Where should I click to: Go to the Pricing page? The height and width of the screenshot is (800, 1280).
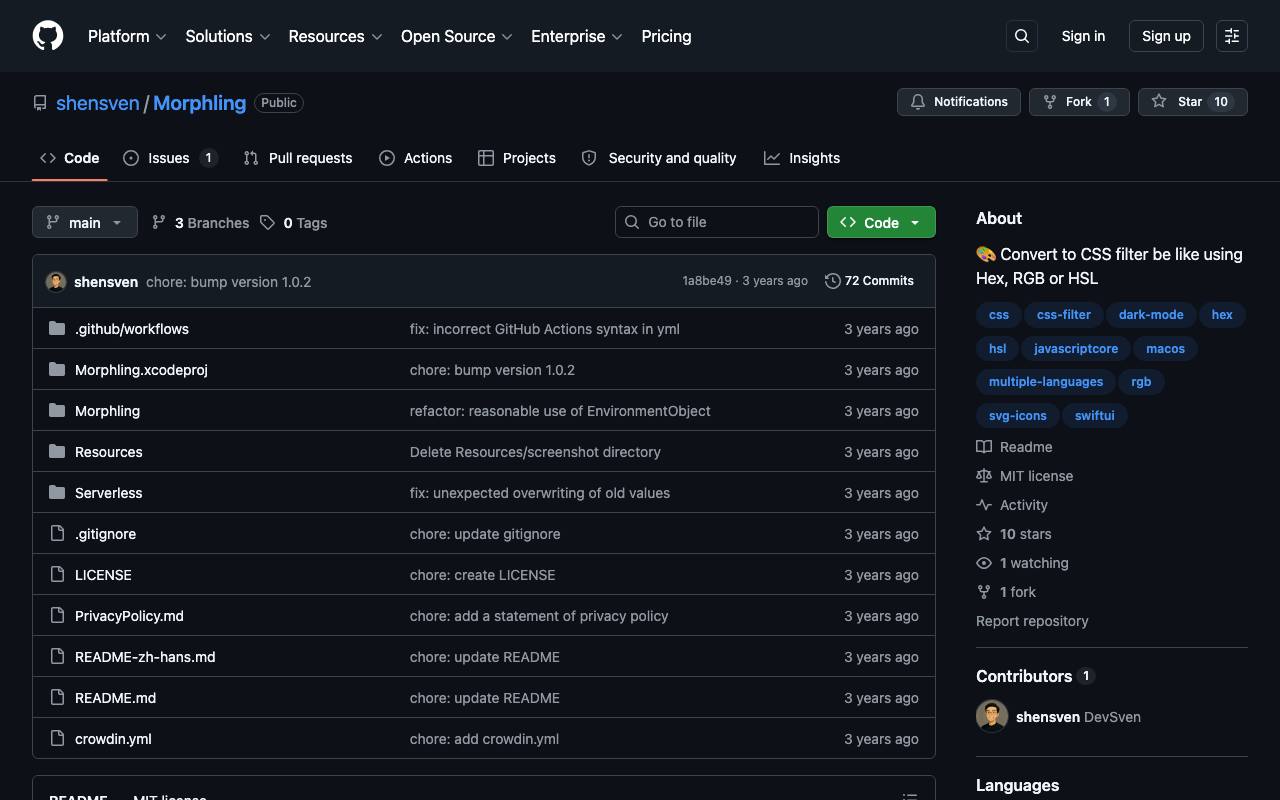[666, 36]
